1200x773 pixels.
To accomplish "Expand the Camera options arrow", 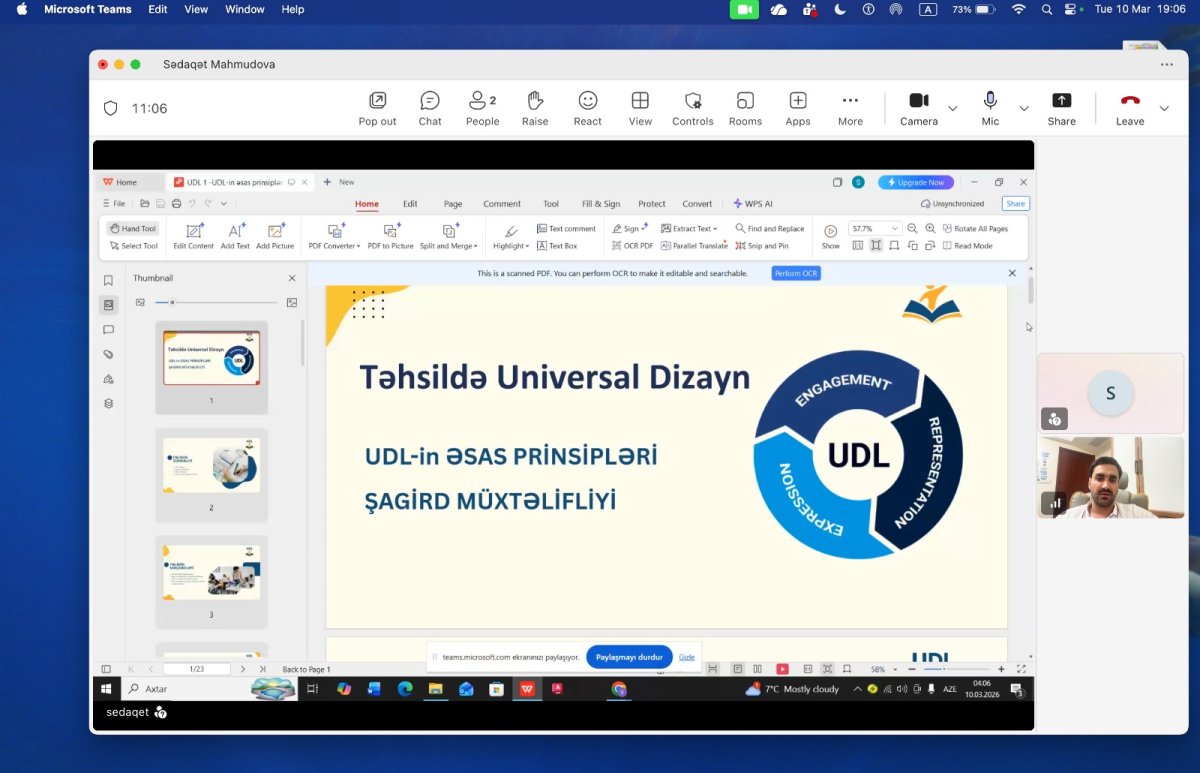I will click(952, 108).
